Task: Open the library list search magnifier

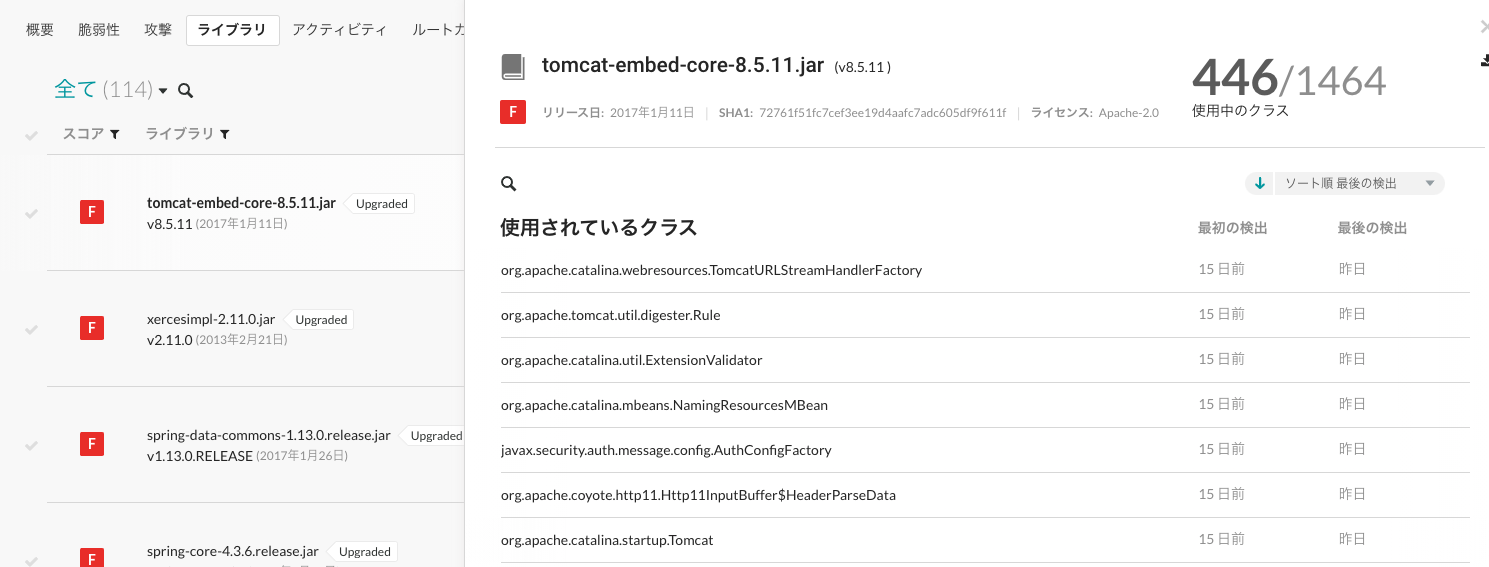Action: [x=185, y=91]
